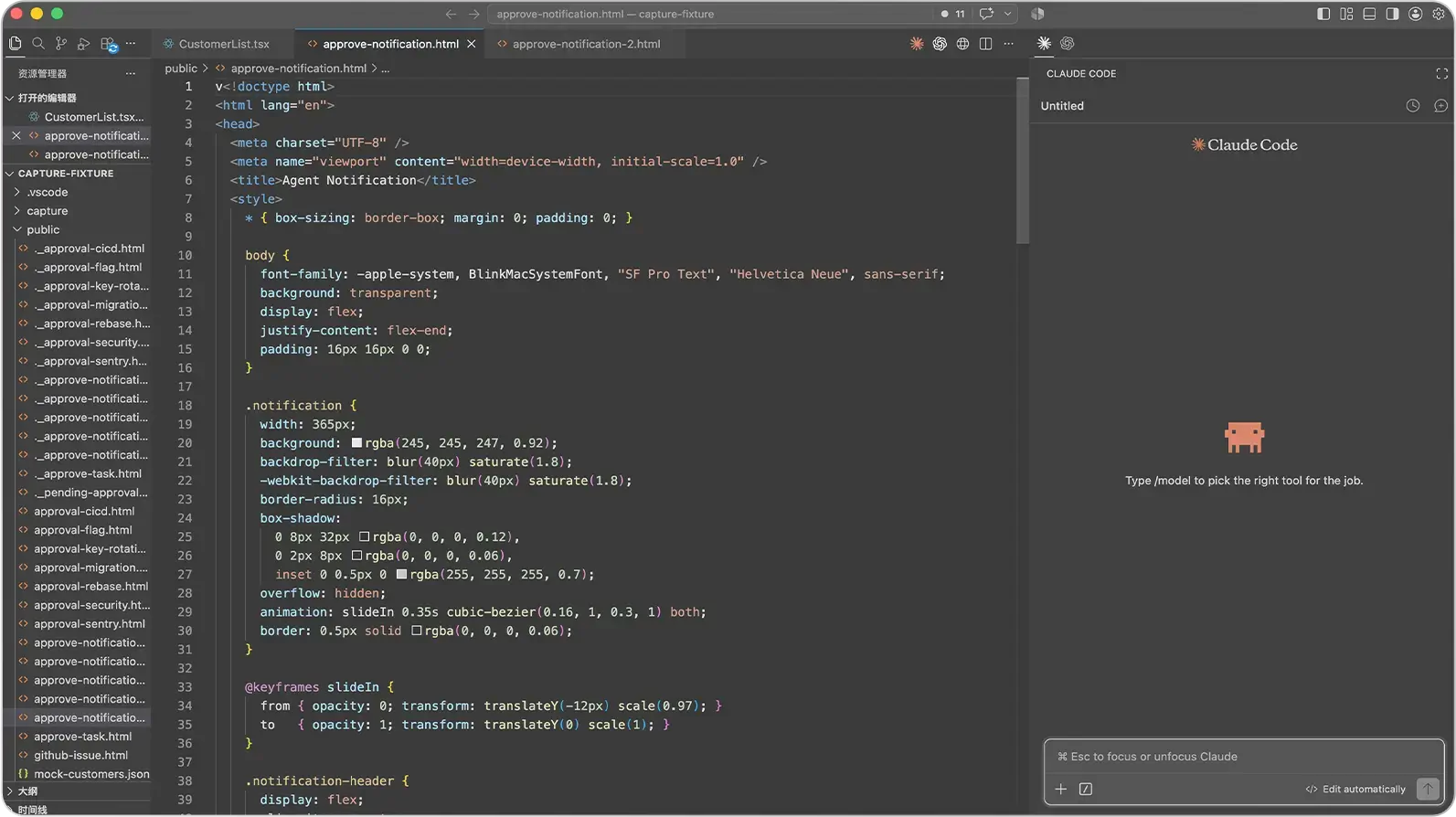Viewport: 1456px width, 817px height.
Task: Open the Extensions view icon
Action: point(109,44)
